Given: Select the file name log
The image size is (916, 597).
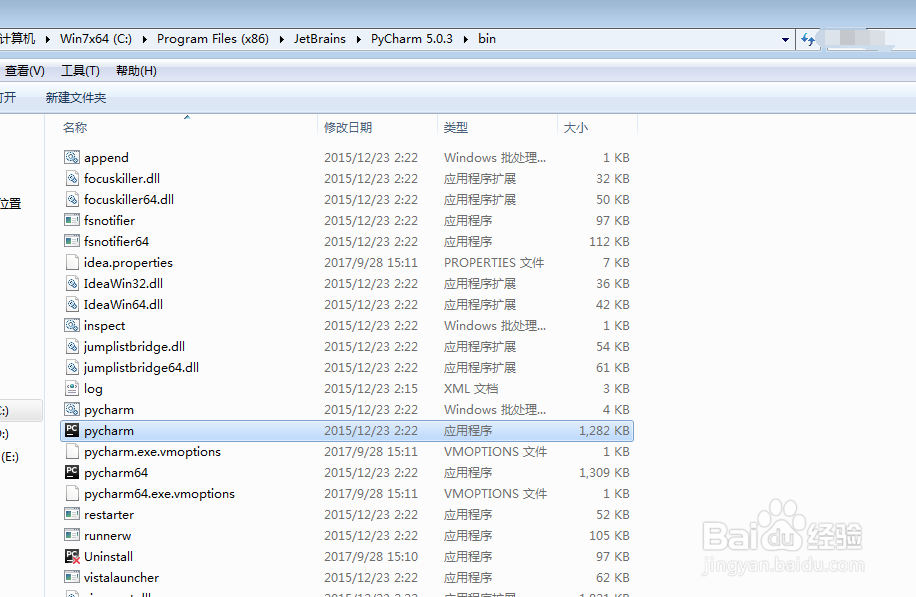Looking at the screenshot, I should (x=93, y=388).
